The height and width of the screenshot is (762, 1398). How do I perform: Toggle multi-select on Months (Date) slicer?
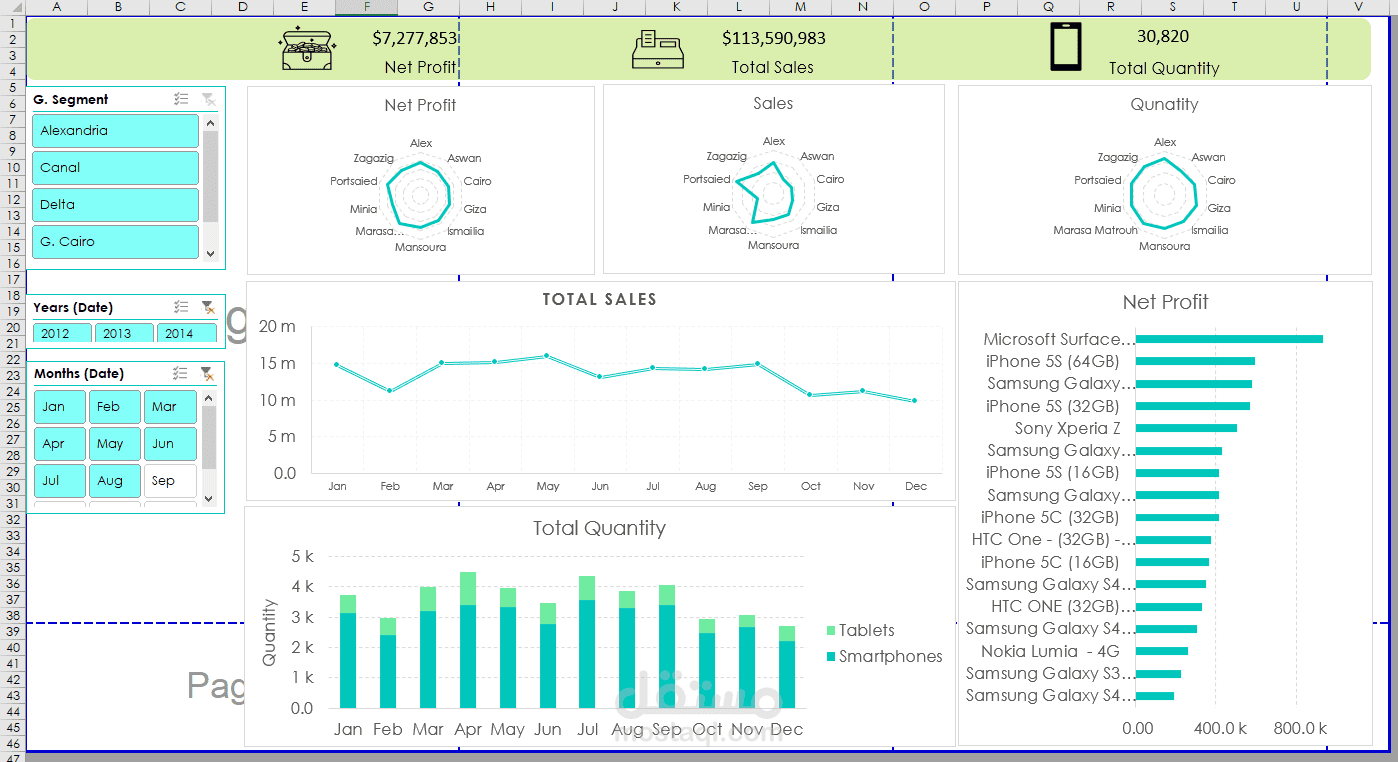pyautogui.click(x=180, y=373)
